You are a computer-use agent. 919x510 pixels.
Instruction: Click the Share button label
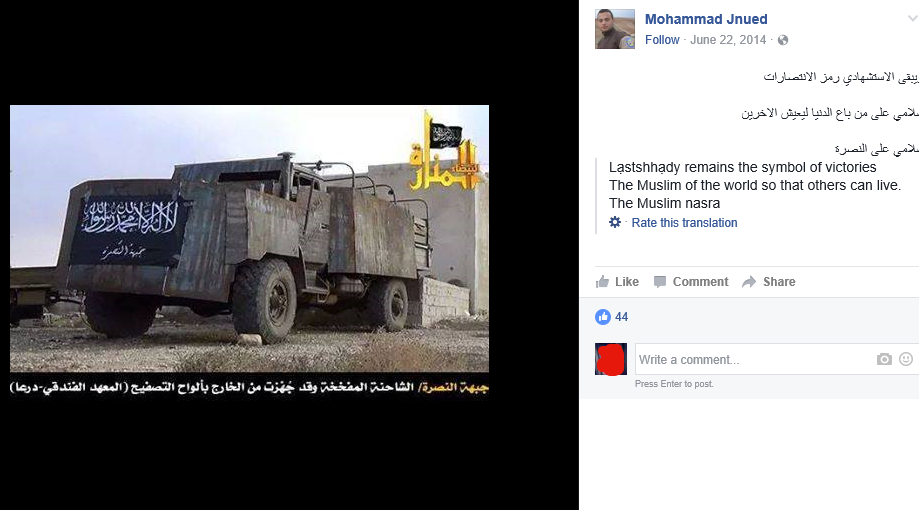(779, 282)
